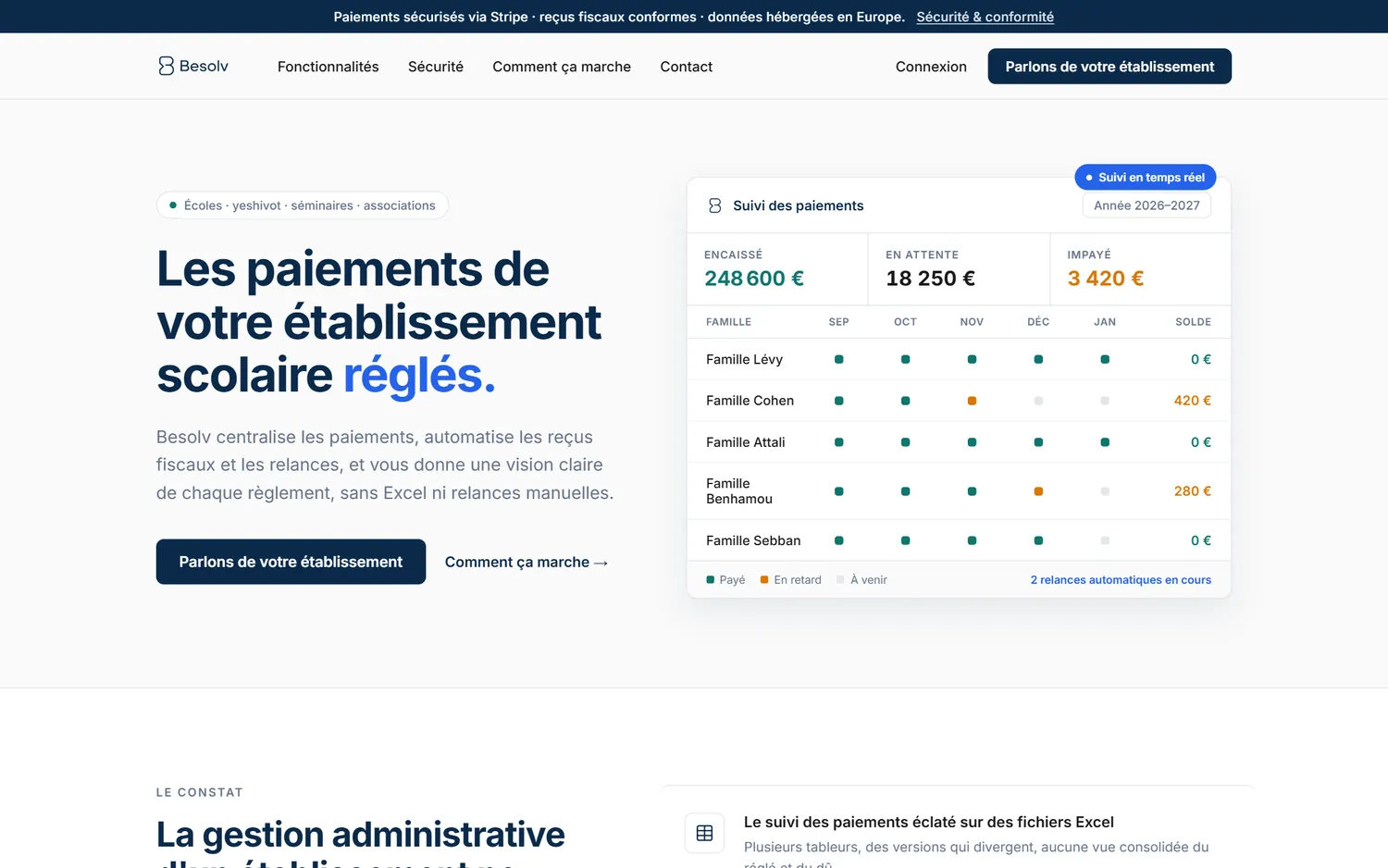This screenshot has width=1388, height=868.
Task: Open the Fonctionnalités menu item
Action: tap(328, 67)
